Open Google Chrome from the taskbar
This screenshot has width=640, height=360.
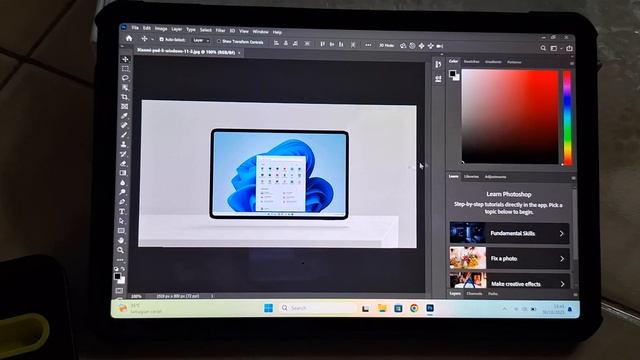tap(414, 308)
